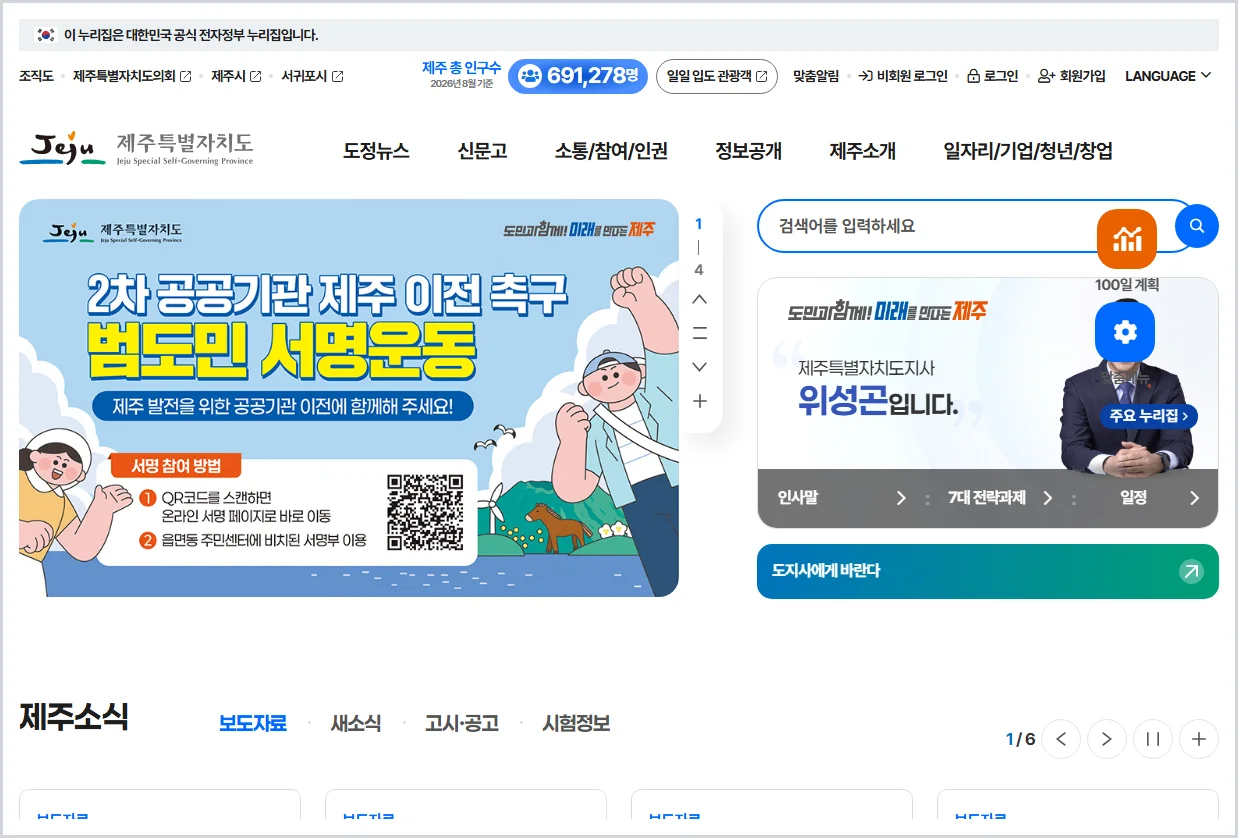Click the population people icon badge

click(530, 76)
